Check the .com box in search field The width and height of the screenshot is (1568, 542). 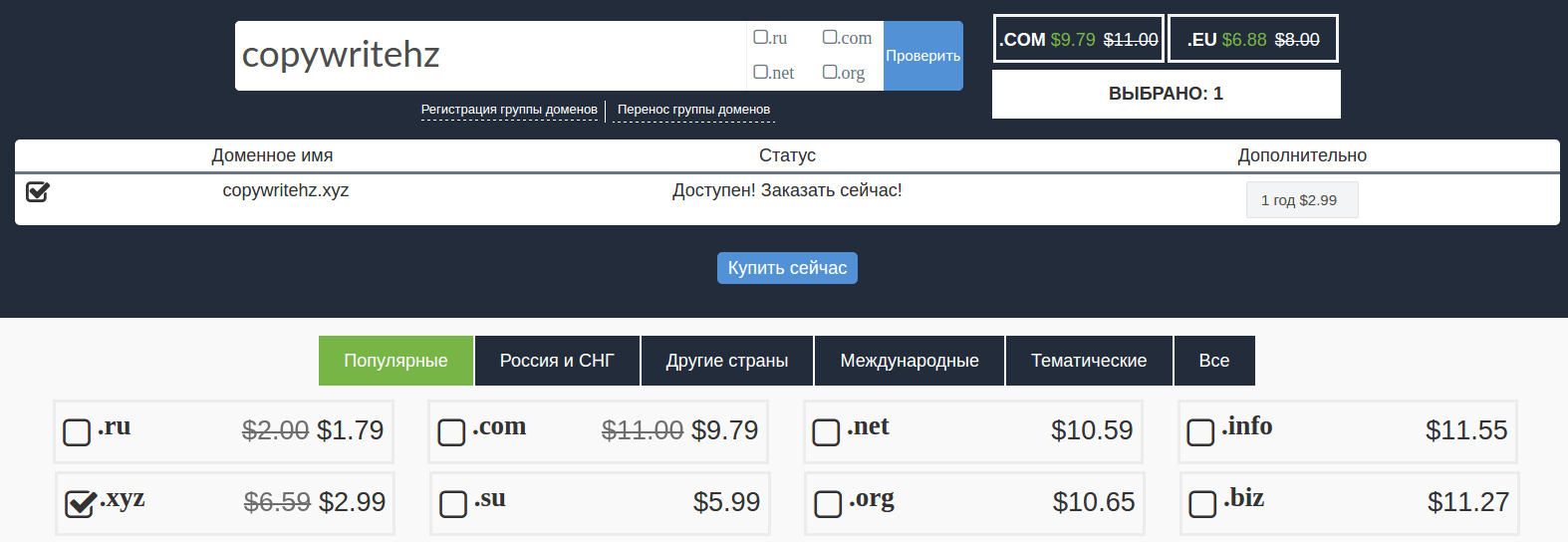pyautogui.click(x=830, y=37)
